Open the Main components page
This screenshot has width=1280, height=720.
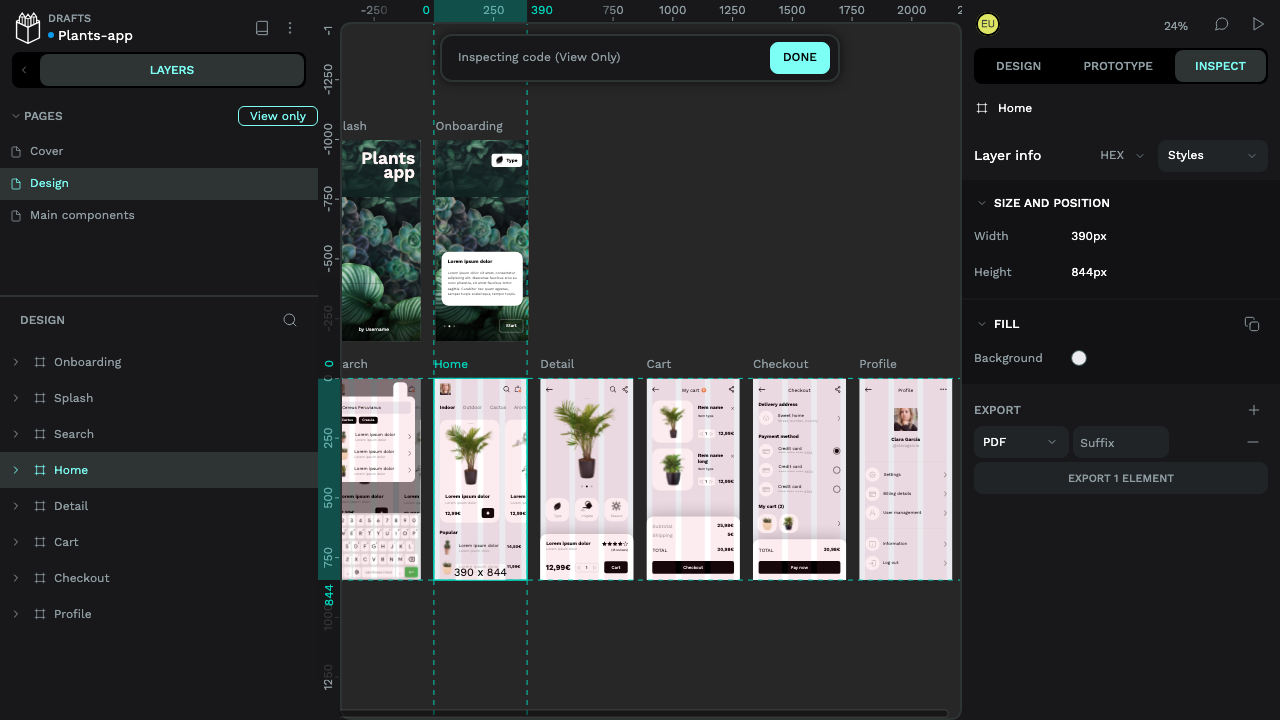159,215
